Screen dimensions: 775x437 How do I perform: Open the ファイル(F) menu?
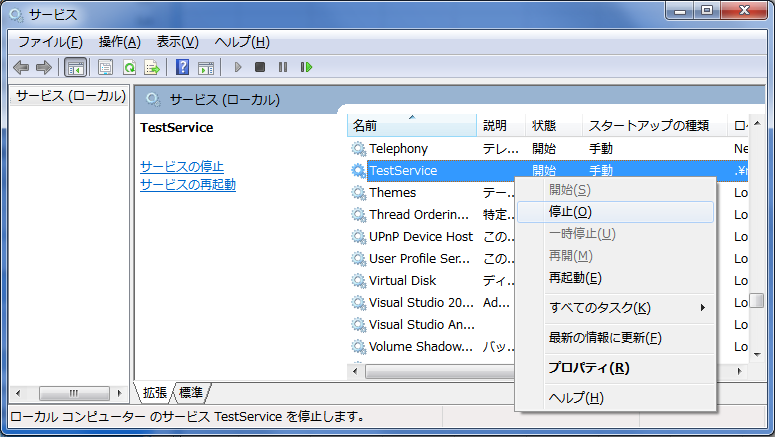tap(50, 42)
